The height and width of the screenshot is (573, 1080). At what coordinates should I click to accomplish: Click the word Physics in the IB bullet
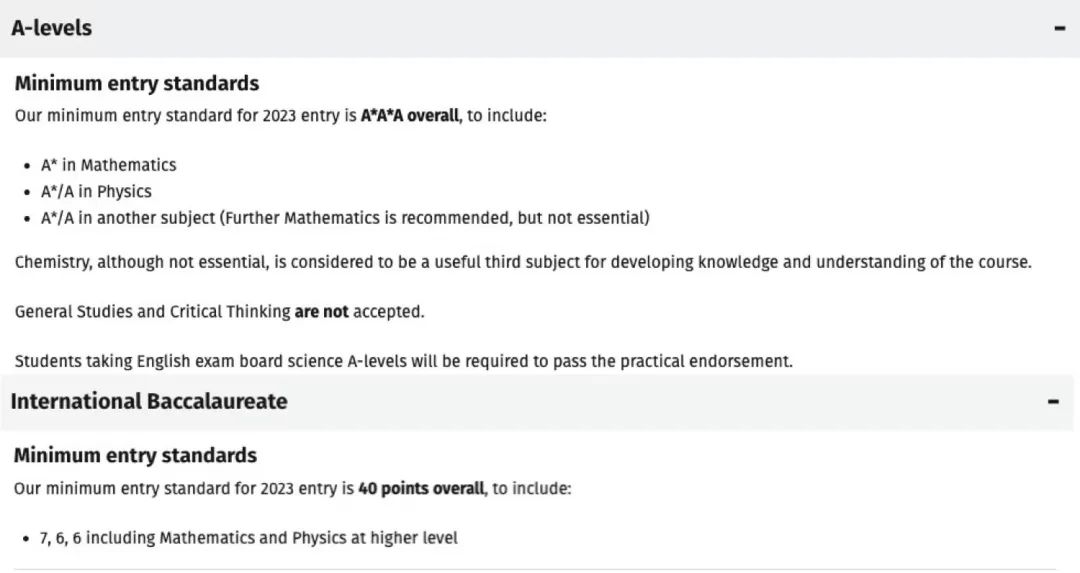pos(319,538)
